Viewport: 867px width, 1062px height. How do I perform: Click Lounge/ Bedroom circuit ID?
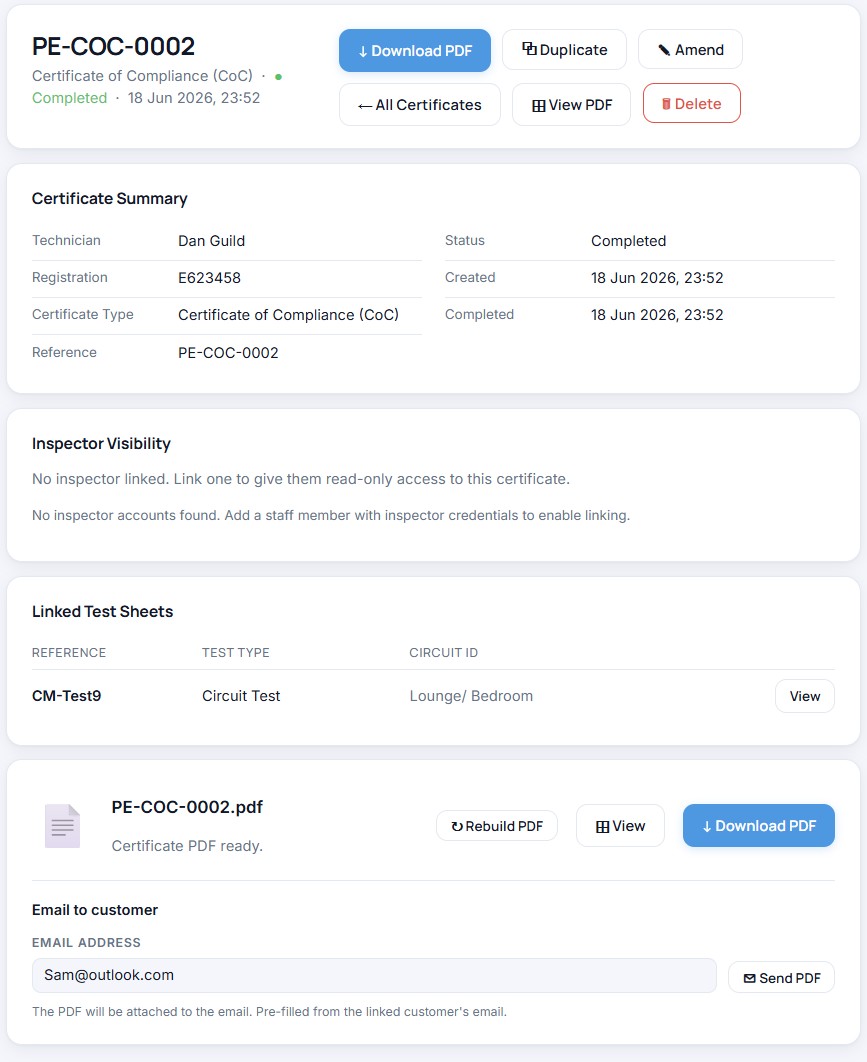point(471,696)
